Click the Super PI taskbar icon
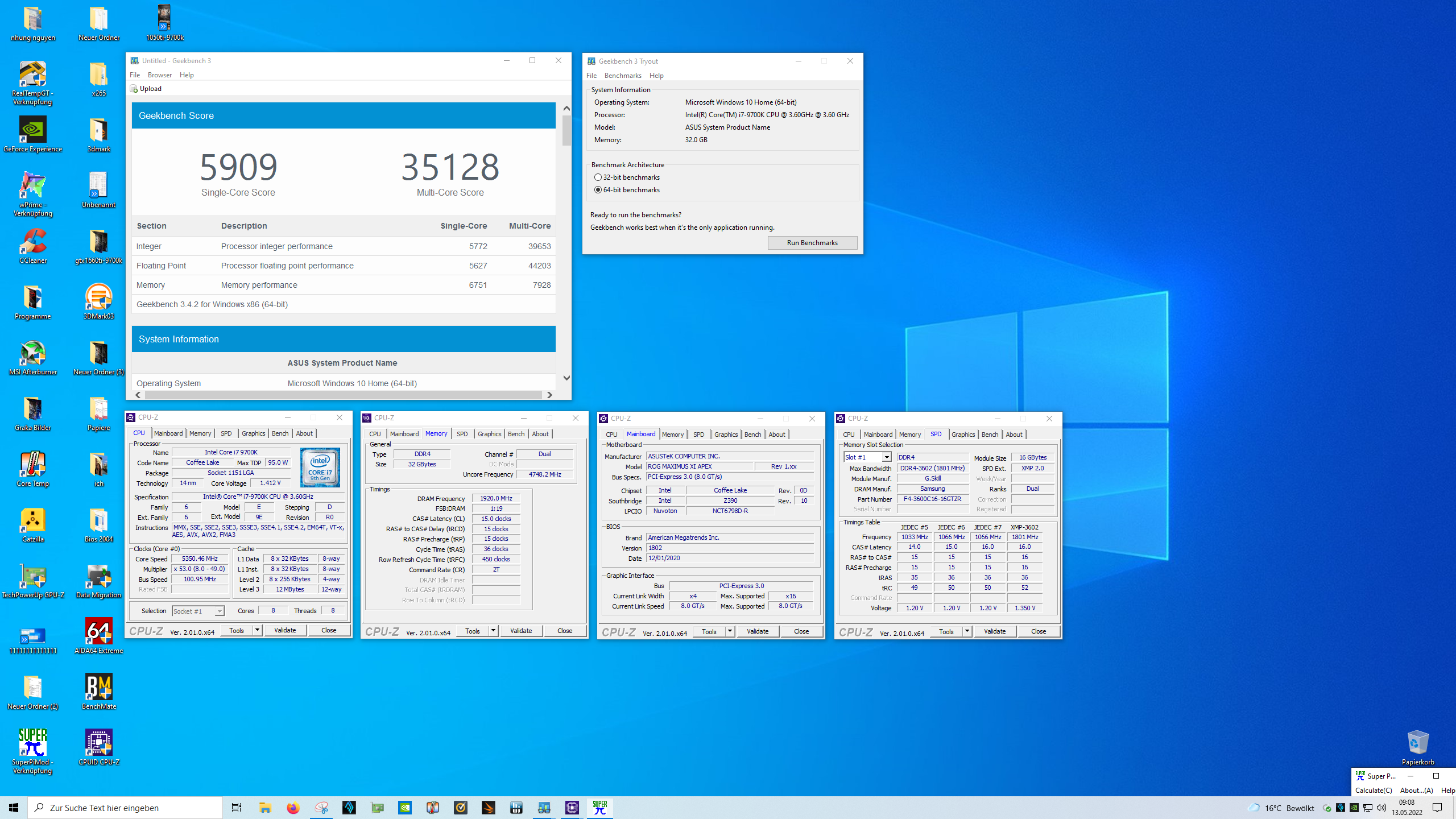Viewport: 1456px width, 819px height. point(599,808)
